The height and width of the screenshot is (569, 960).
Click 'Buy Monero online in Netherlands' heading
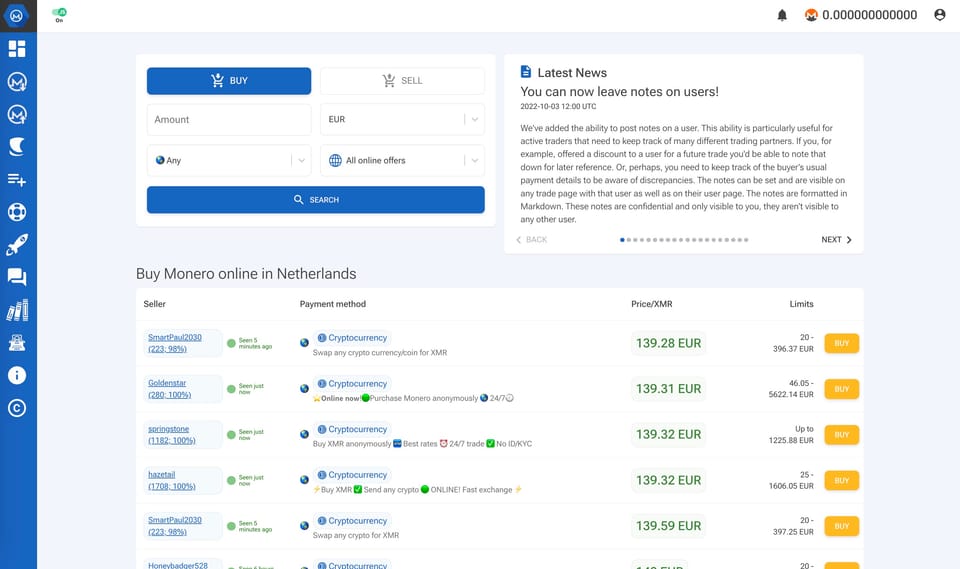[246, 274]
